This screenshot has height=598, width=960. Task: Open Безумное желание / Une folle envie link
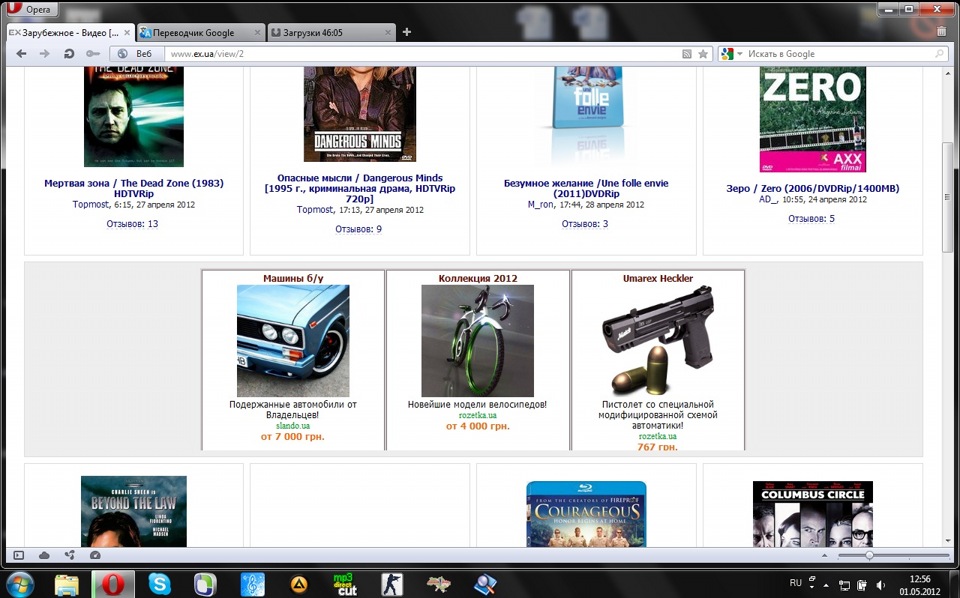pyautogui.click(x=586, y=188)
